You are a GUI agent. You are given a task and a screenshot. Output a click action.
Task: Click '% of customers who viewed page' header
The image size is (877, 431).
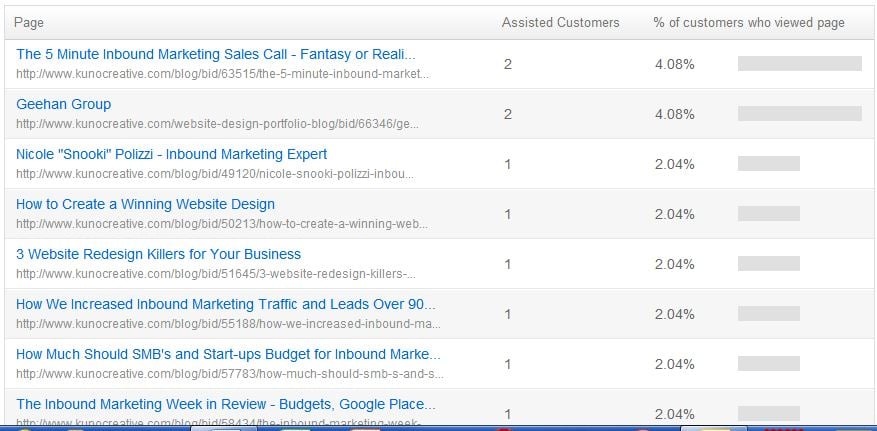pyautogui.click(x=749, y=22)
